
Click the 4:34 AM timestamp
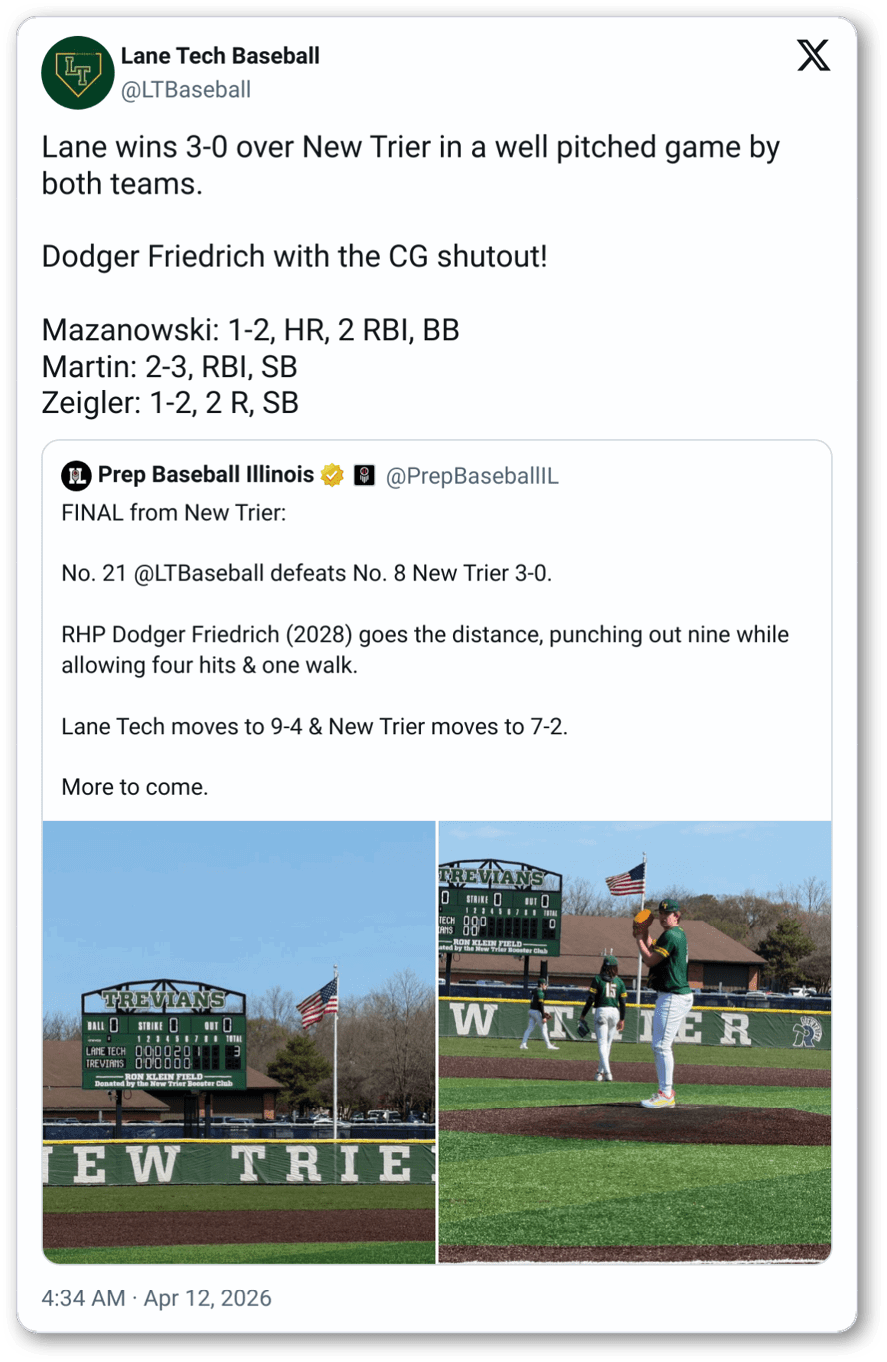(x=83, y=1298)
